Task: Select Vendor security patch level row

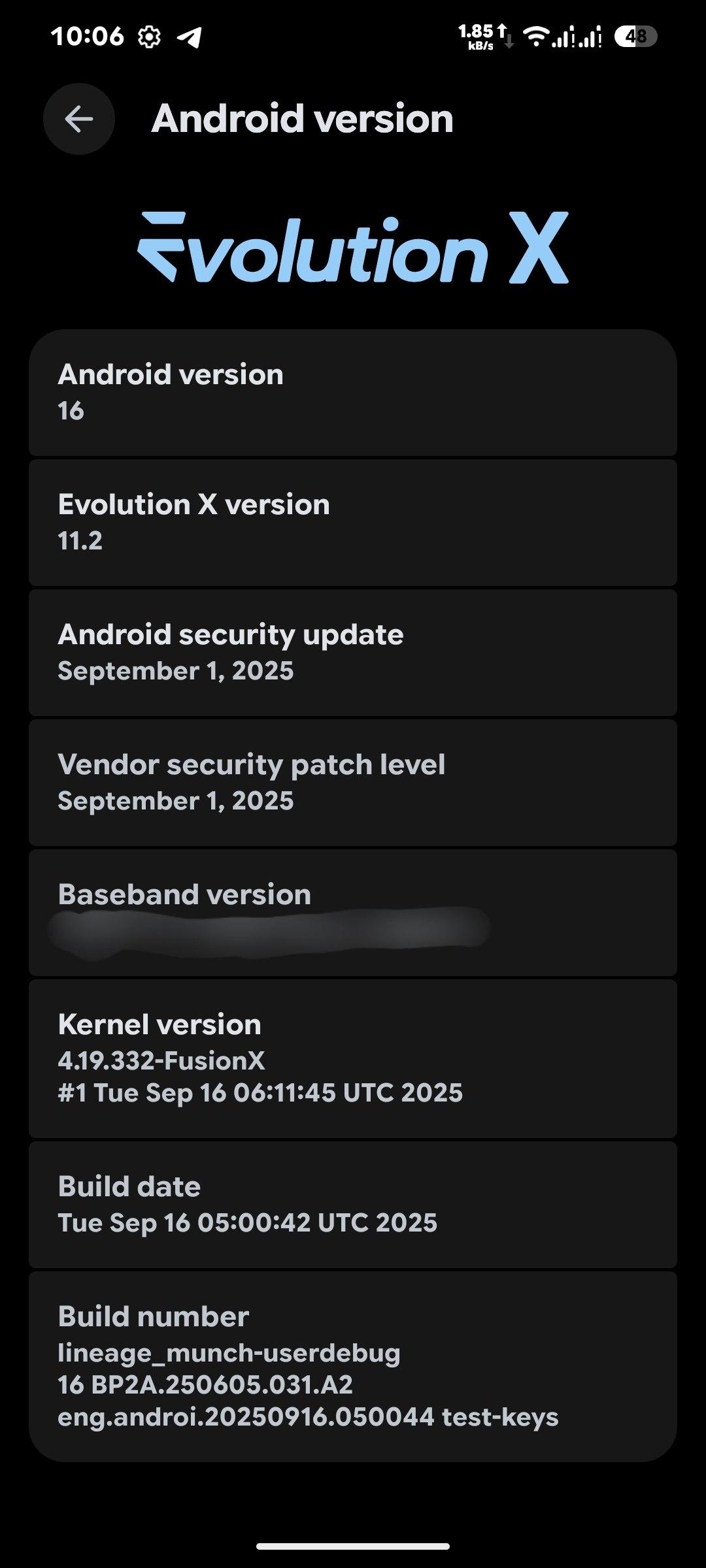Action: (x=353, y=782)
